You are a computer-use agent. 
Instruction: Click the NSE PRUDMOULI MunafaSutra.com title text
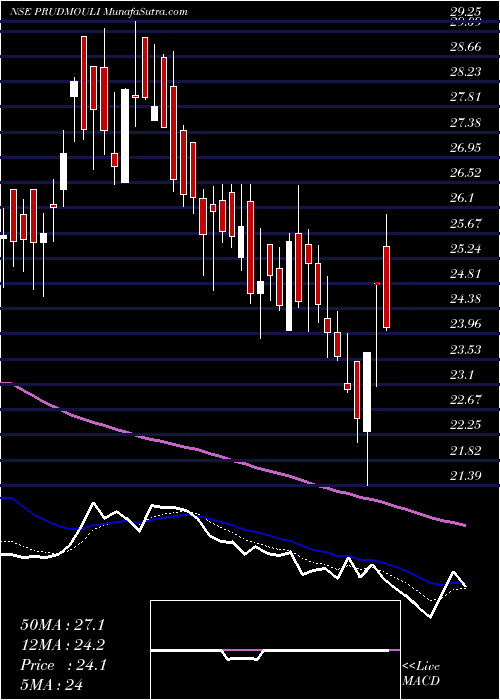[x=99, y=12]
